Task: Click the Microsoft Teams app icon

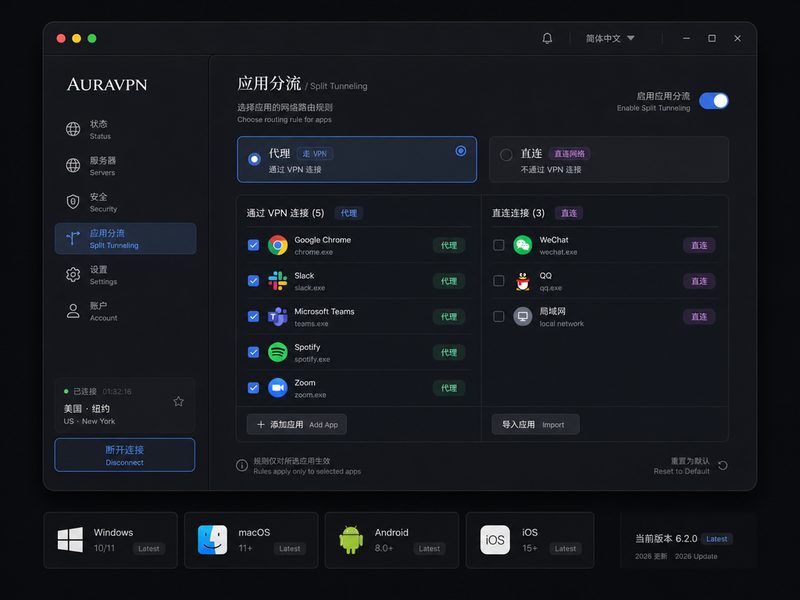Action: [x=278, y=317]
